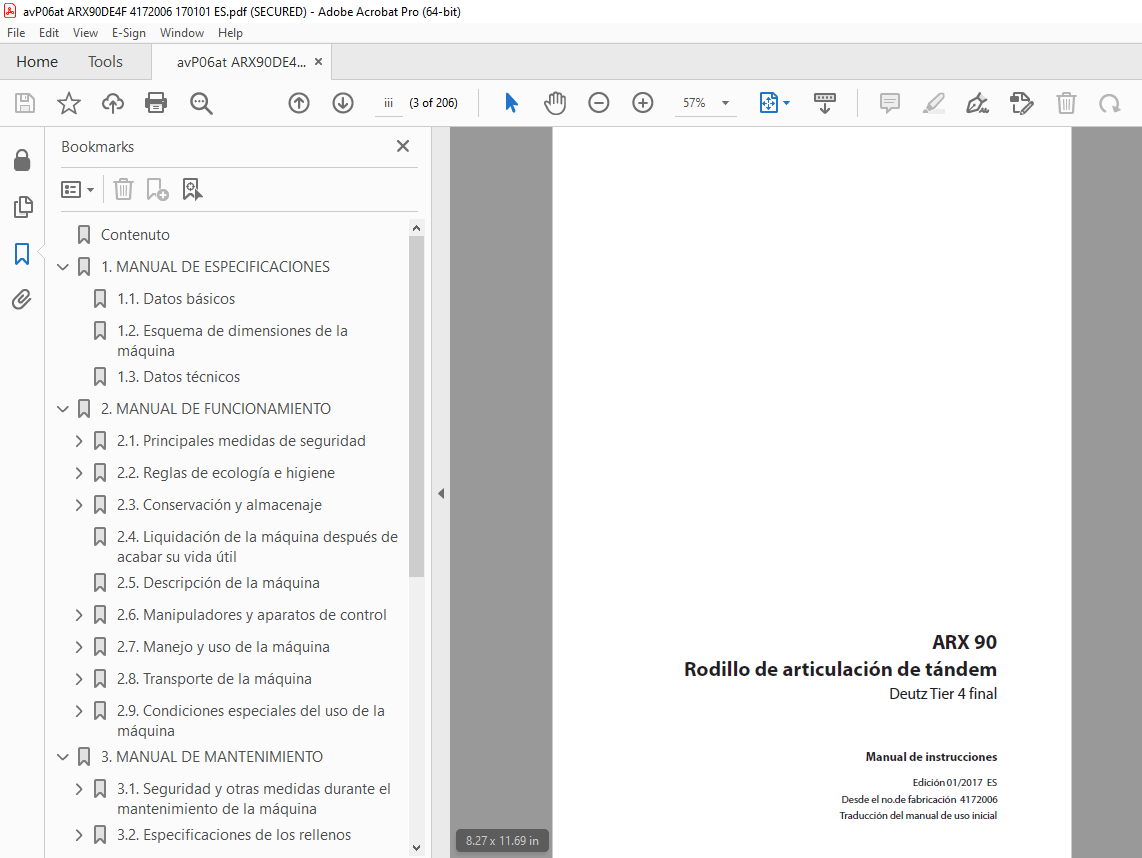Expand 2.8. Transporte de la máquina

coord(79,679)
